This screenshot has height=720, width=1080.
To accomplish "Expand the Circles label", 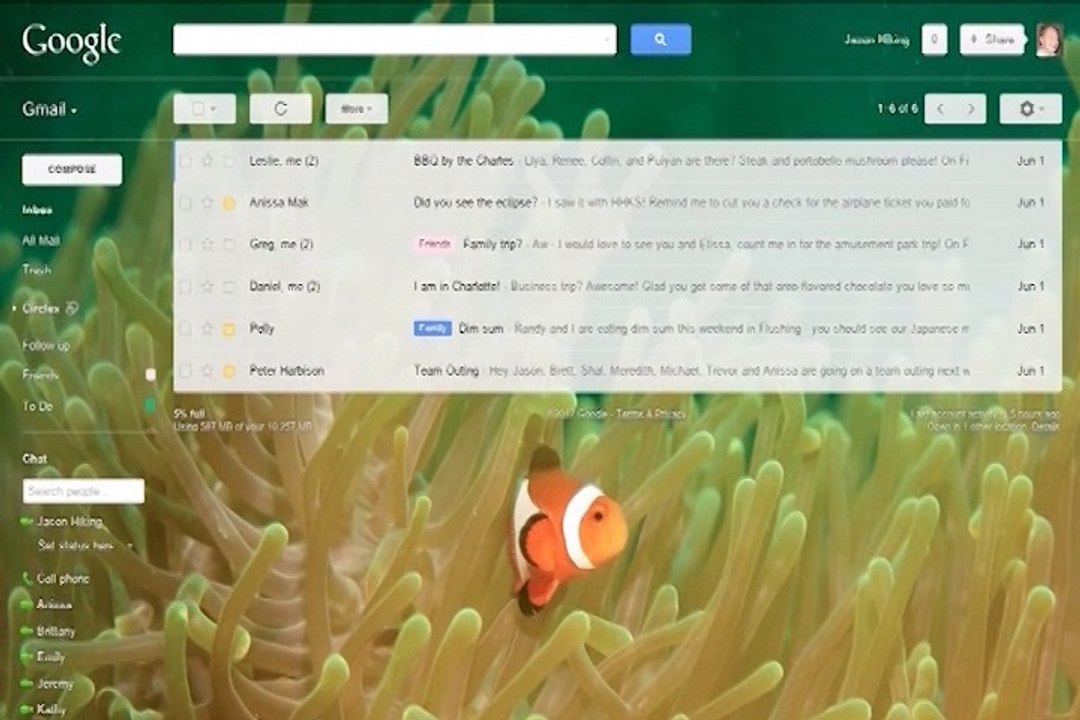I will click(14, 309).
